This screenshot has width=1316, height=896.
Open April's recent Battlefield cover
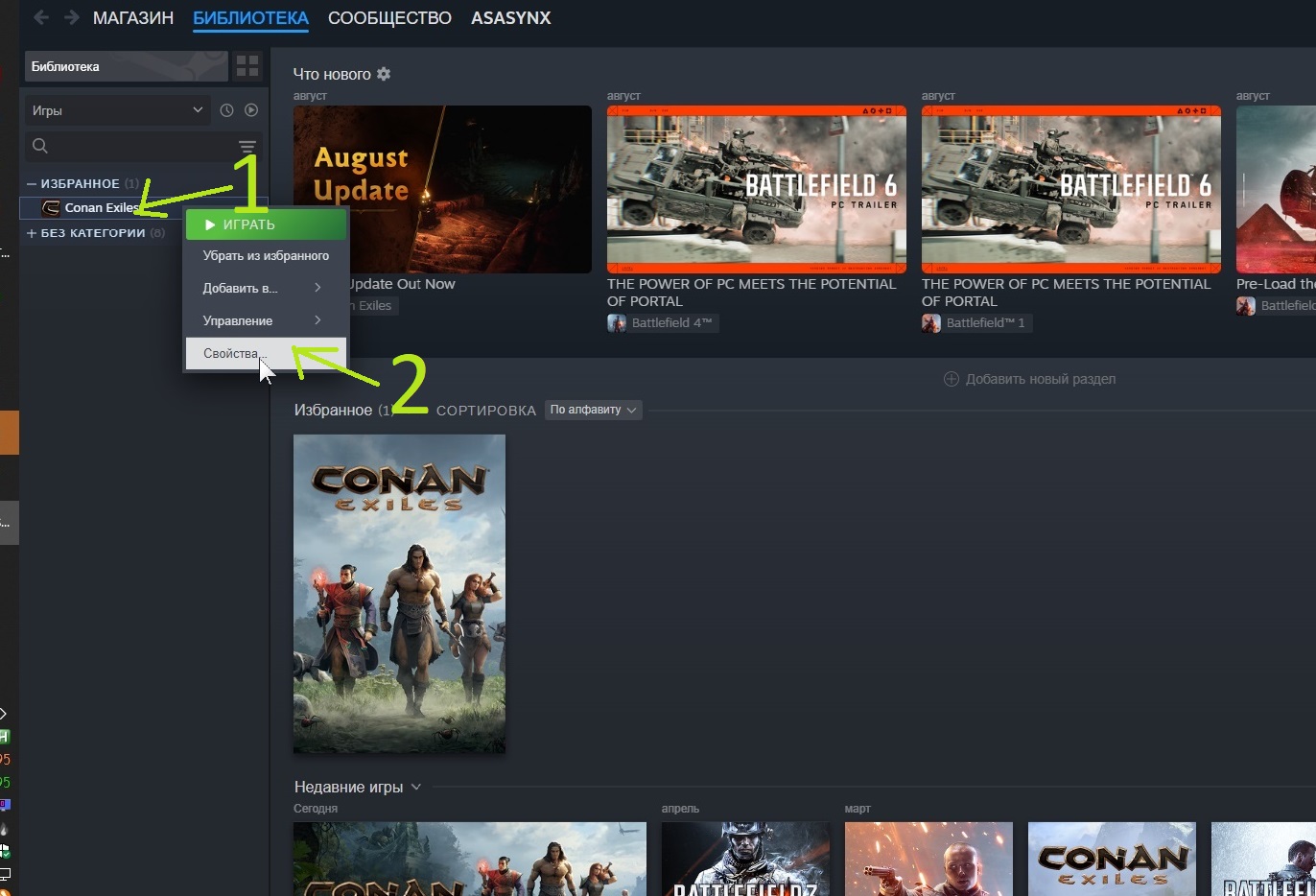745,859
